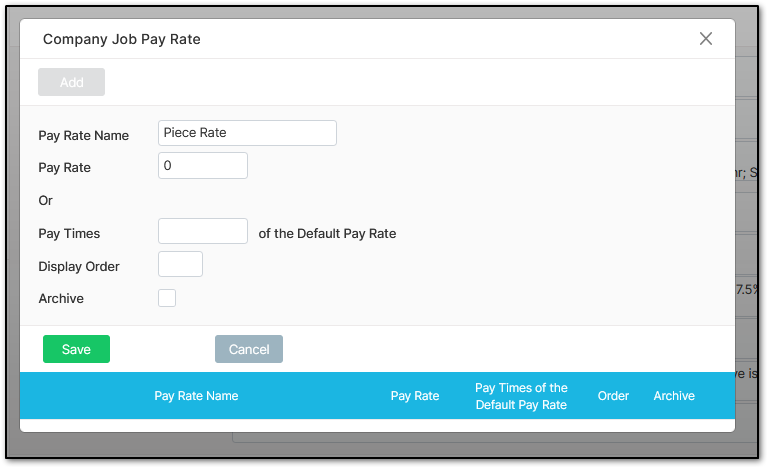The image size is (768, 468).
Task: Tick the Archive checkbox
Action: 167,298
